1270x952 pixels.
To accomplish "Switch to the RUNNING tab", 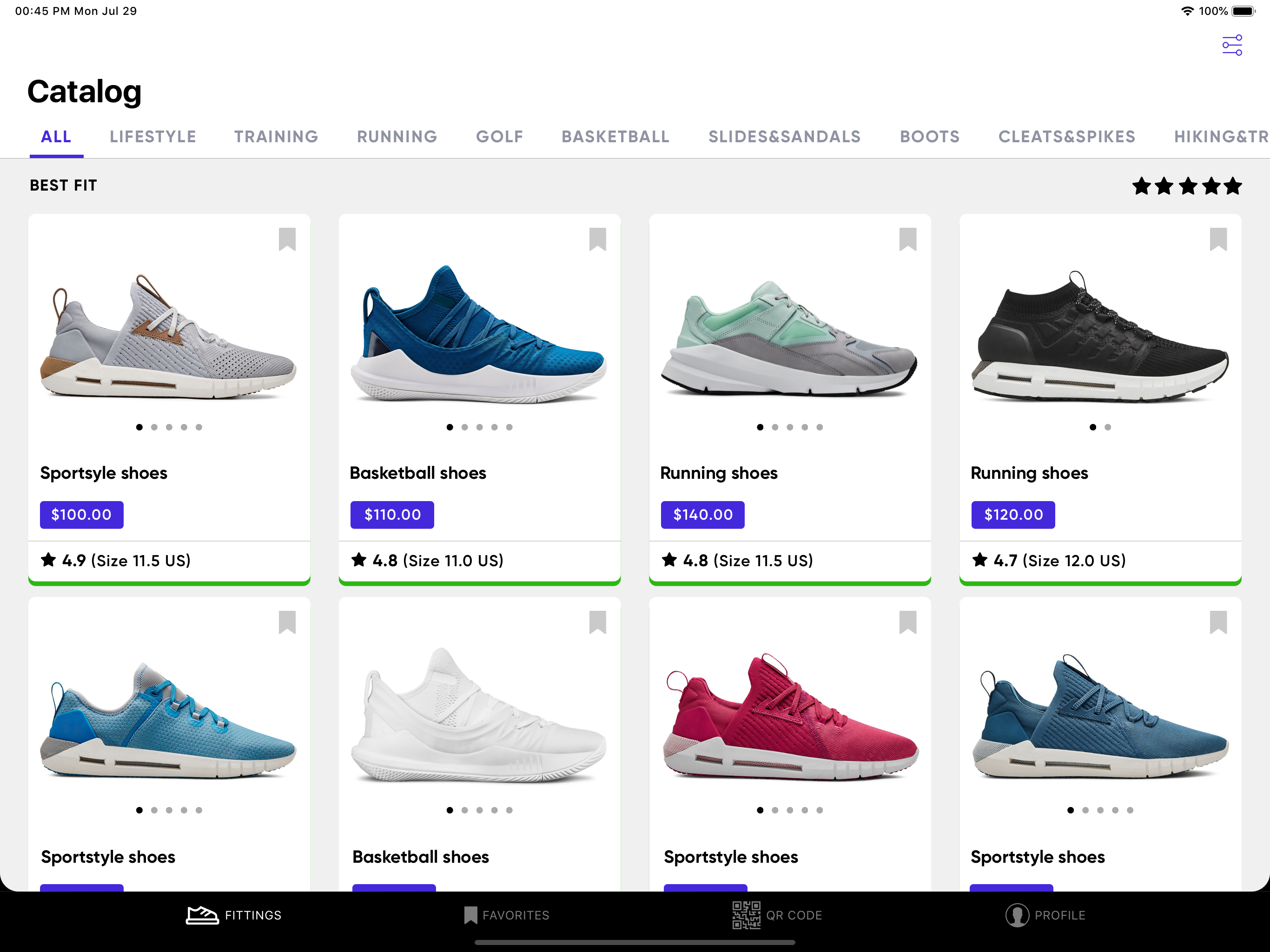I will (397, 137).
